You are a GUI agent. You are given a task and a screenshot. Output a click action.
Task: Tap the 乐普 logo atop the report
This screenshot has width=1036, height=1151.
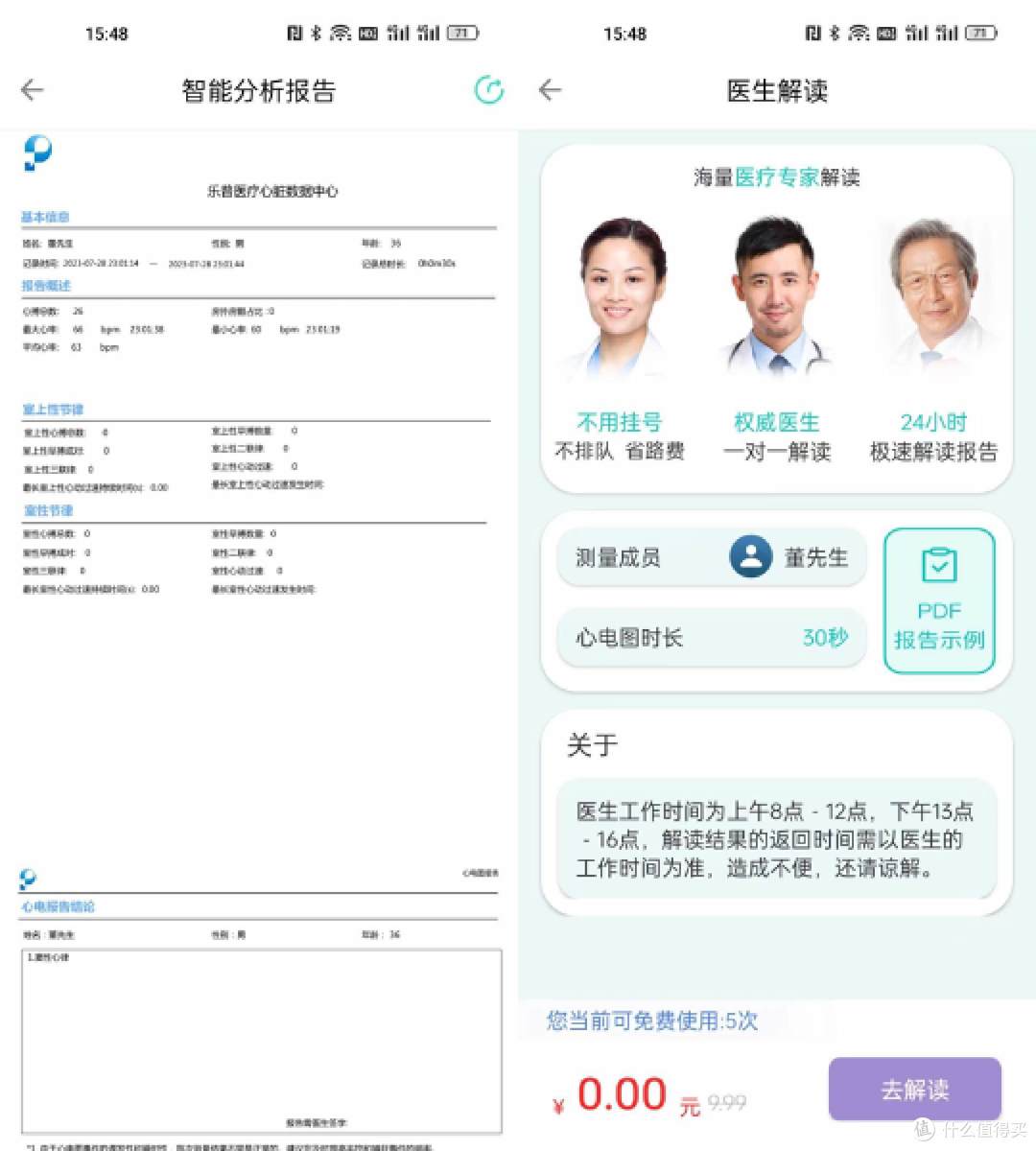(37, 153)
